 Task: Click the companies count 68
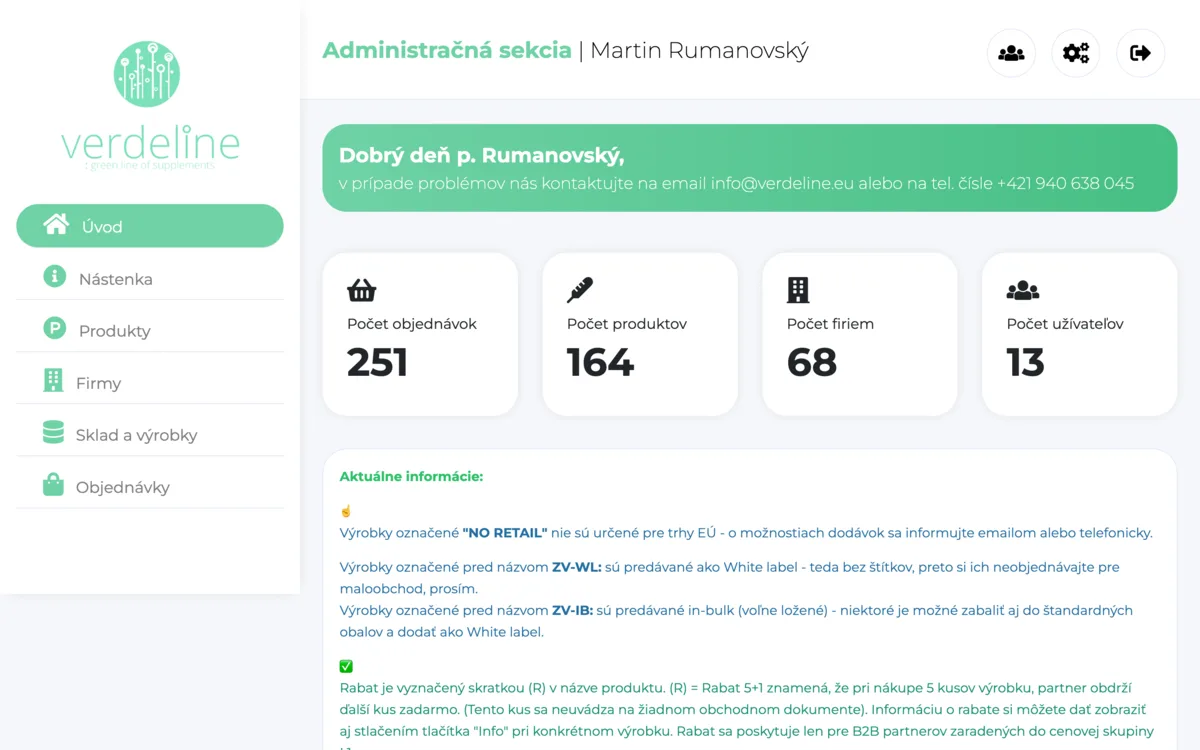click(812, 362)
